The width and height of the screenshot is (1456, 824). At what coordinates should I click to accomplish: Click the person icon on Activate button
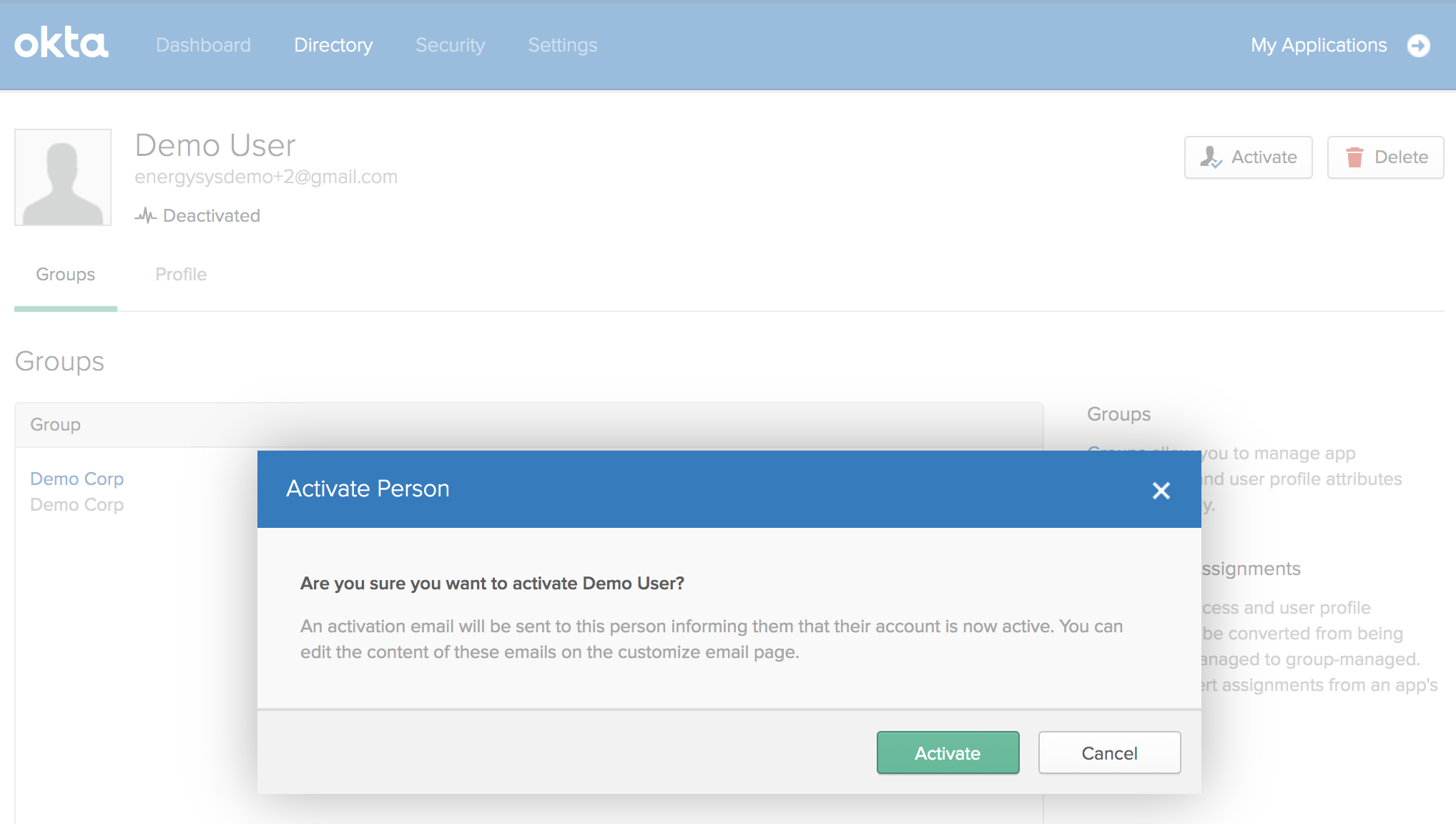click(x=1210, y=157)
